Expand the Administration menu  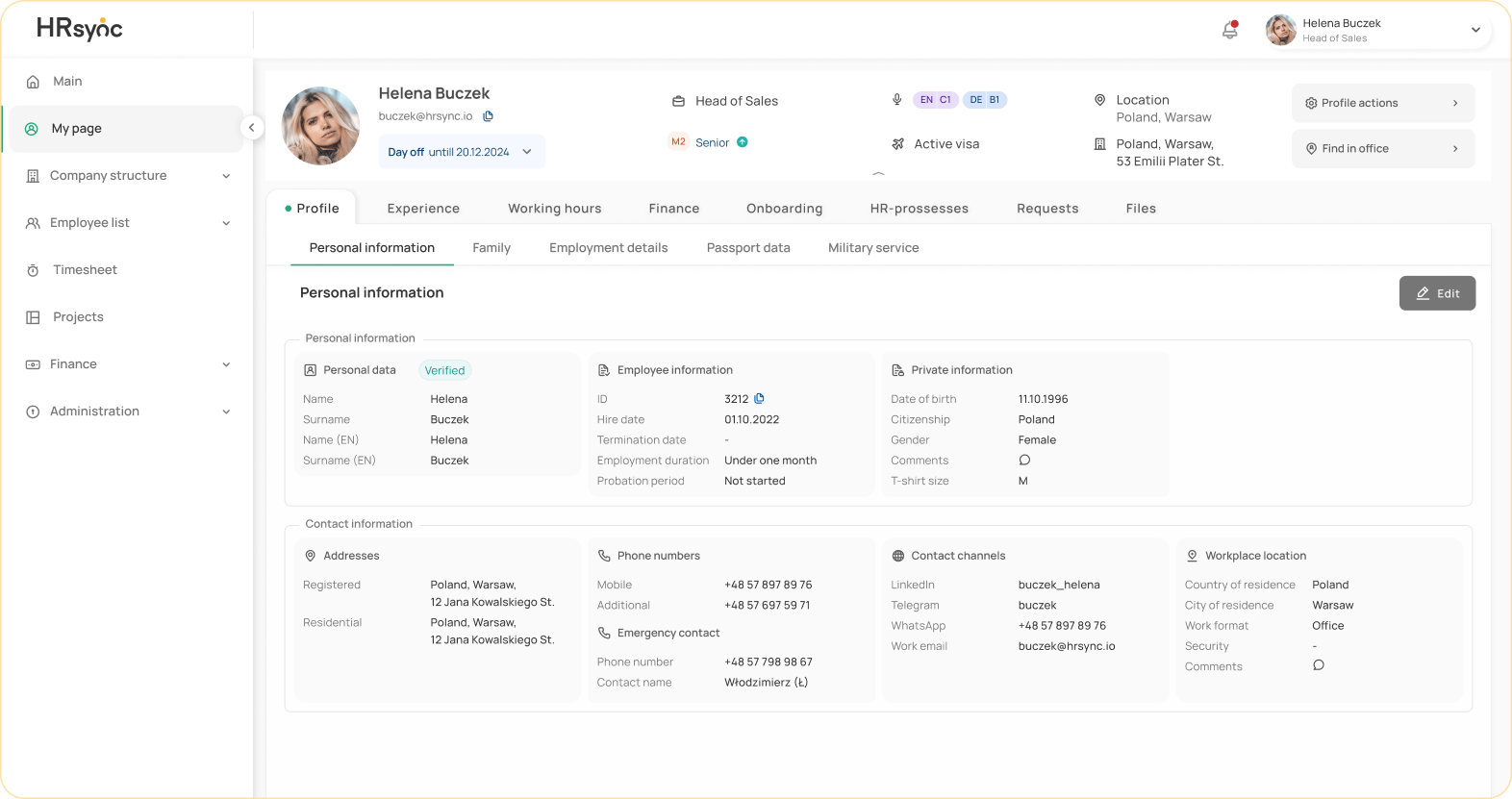[x=226, y=412]
